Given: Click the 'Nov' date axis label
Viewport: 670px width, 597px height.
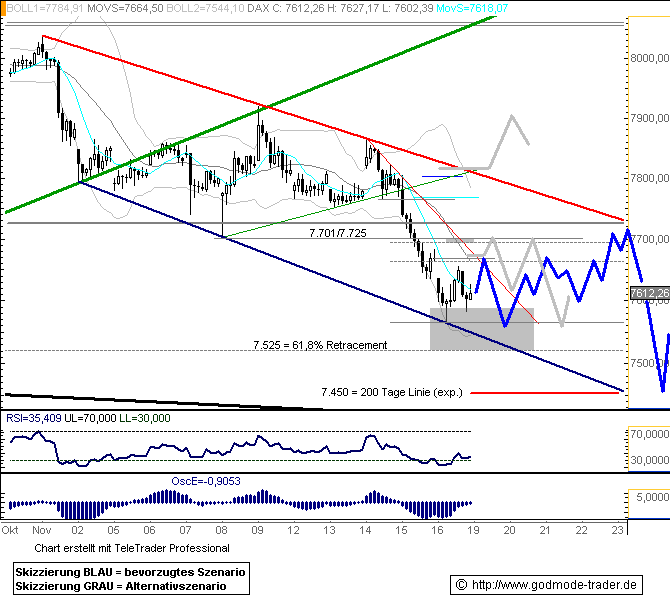Looking at the screenshot, I should tap(42, 530).
